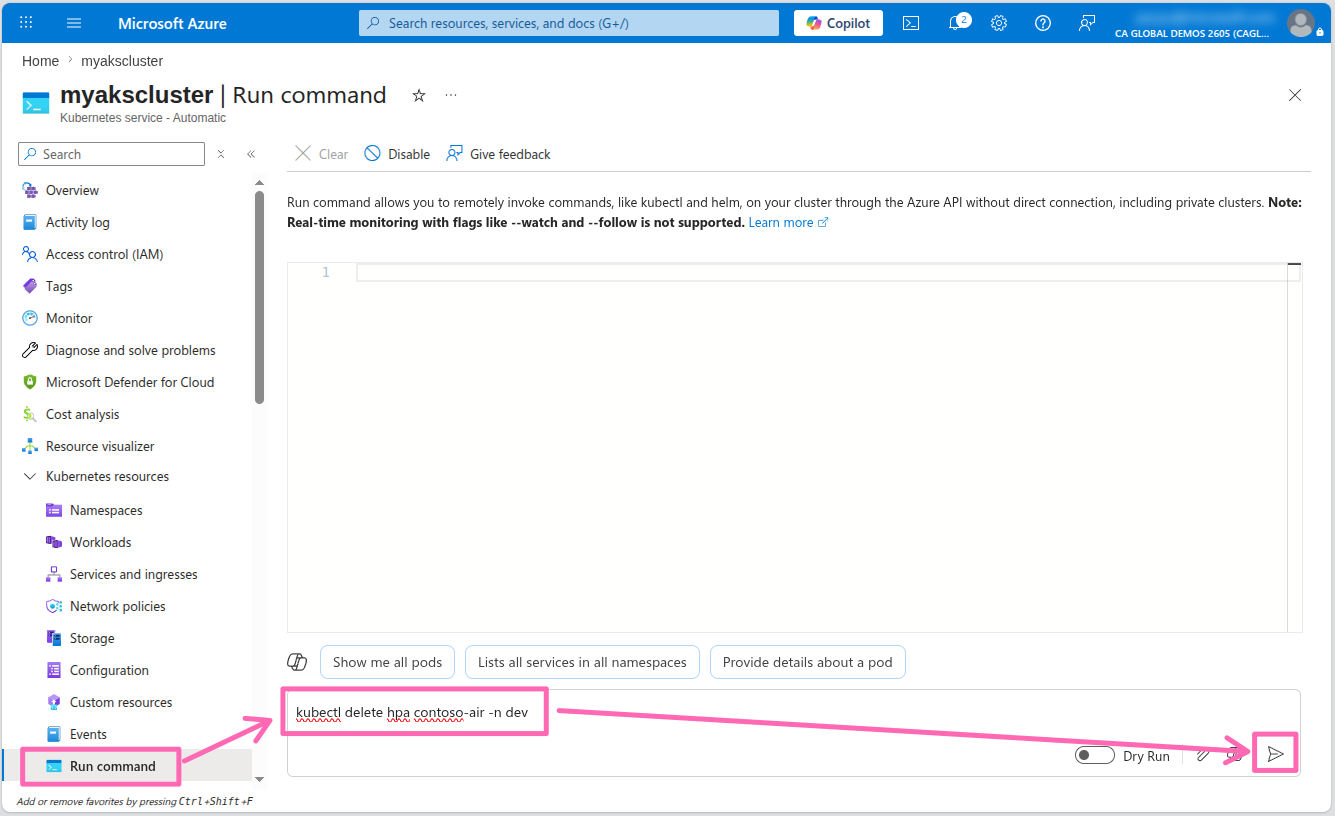Click Give feedback in the toolbar
The width and height of the screenshot is (1335, 816).
point(498,154)
